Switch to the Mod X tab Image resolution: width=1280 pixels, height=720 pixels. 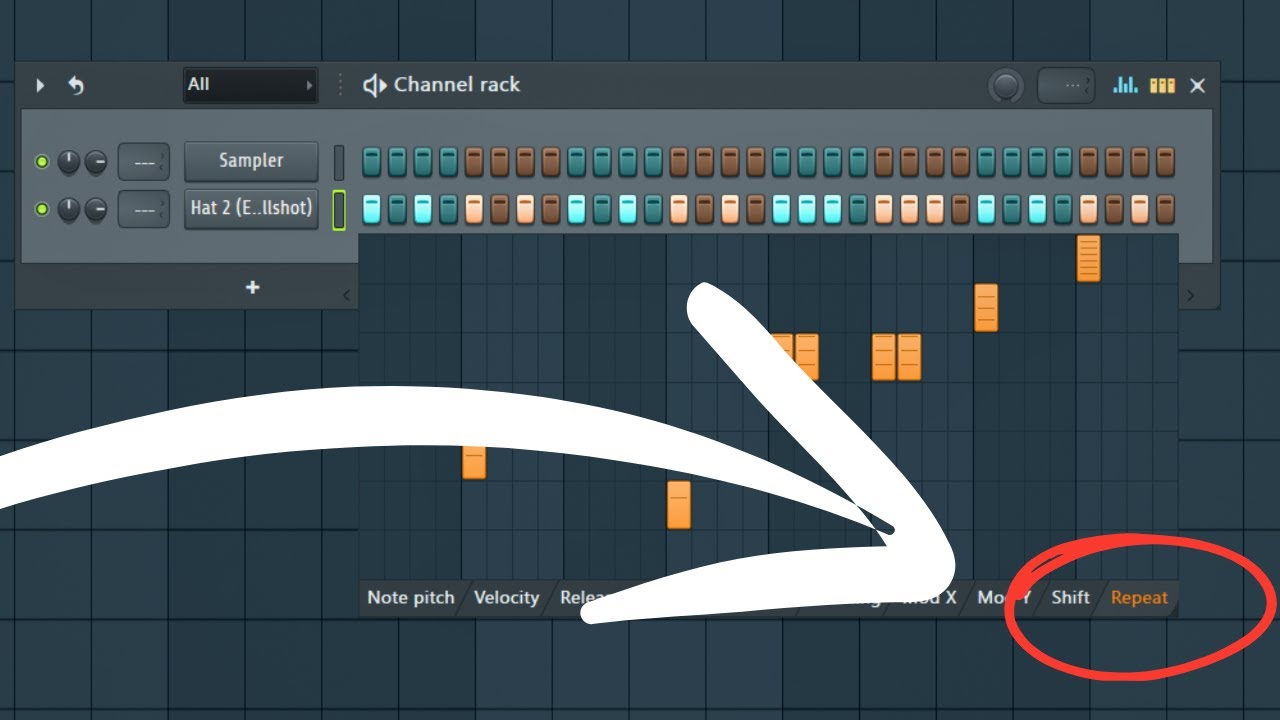930,598
